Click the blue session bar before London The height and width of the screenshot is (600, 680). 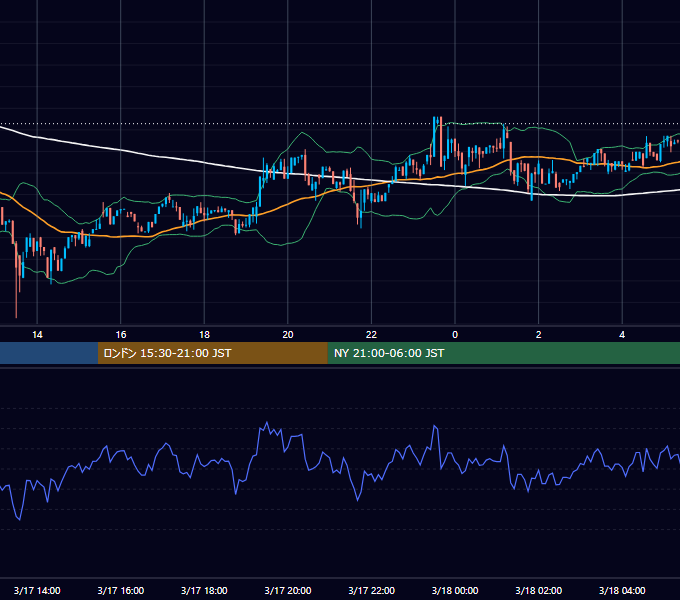pyautogui.click(x=49, y=353)
